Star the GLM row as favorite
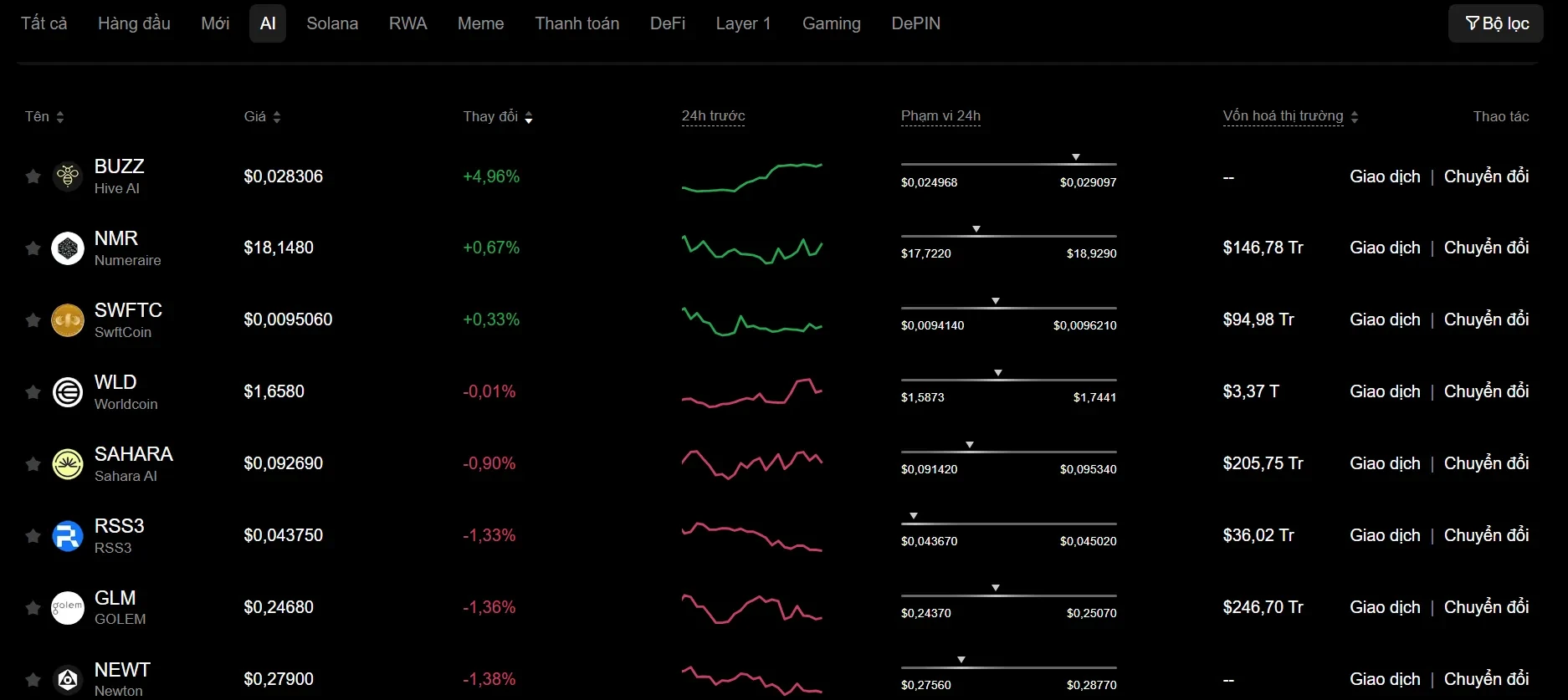 (33, 608)
